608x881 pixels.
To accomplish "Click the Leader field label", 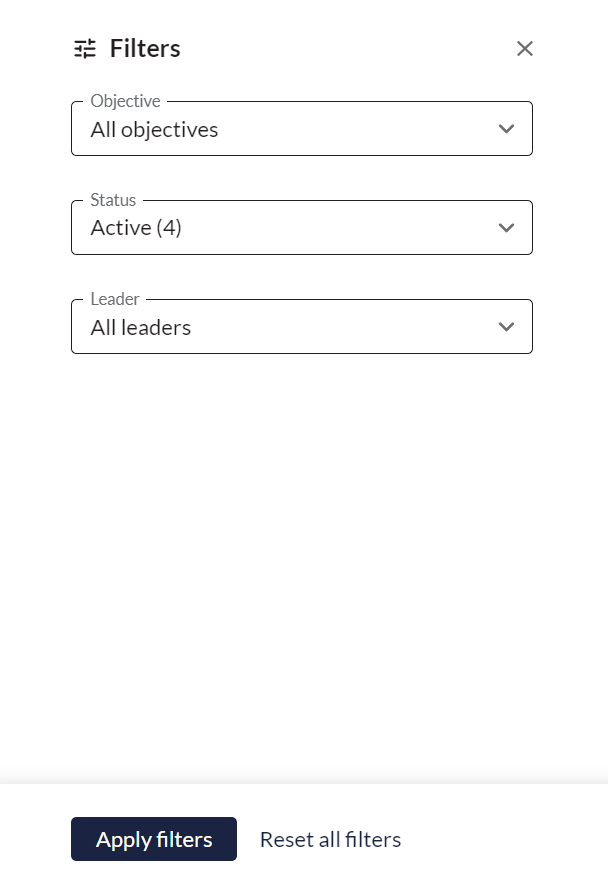I will point(115,299).
